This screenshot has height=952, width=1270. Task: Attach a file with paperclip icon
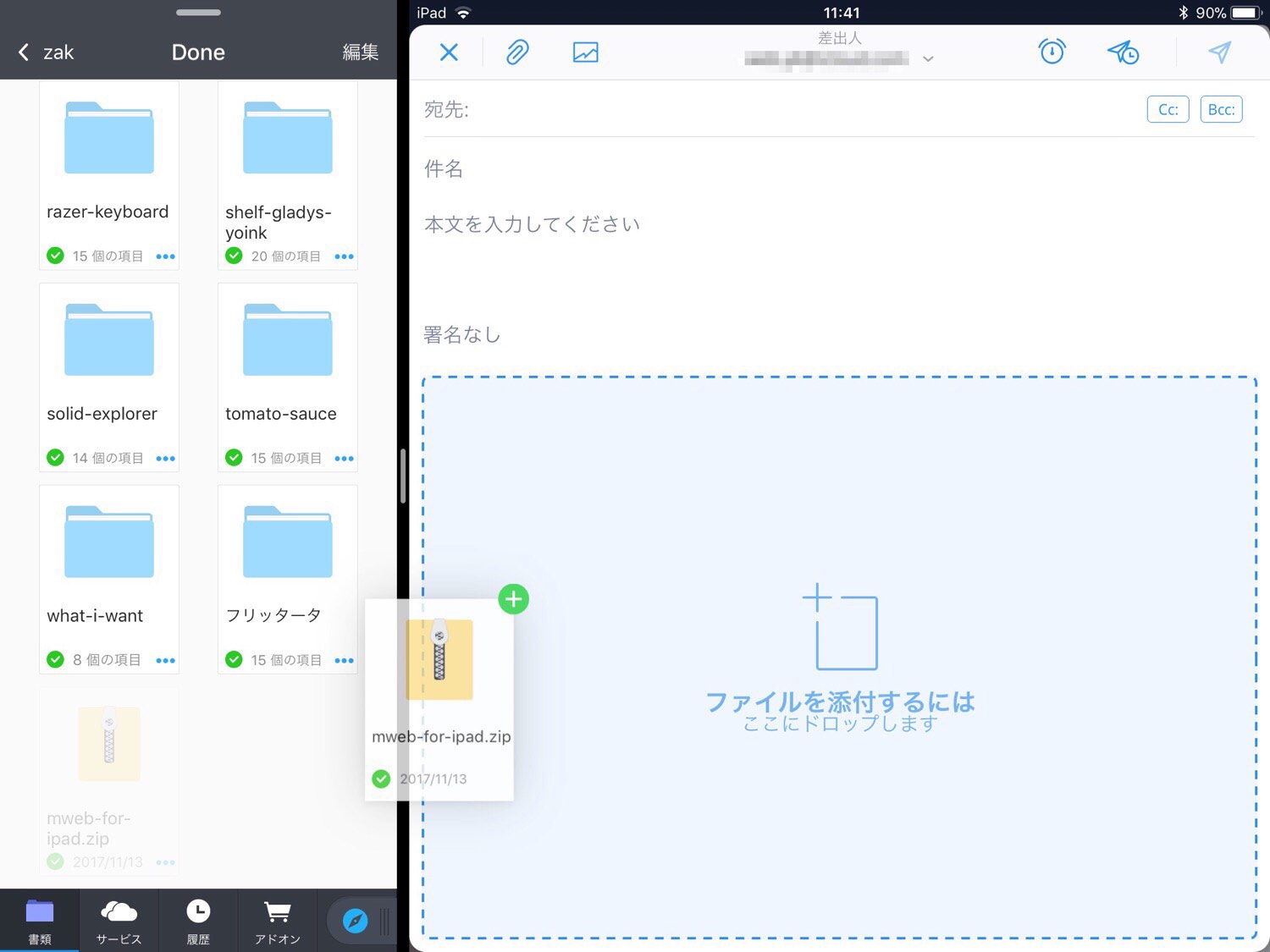click(517, 52)
